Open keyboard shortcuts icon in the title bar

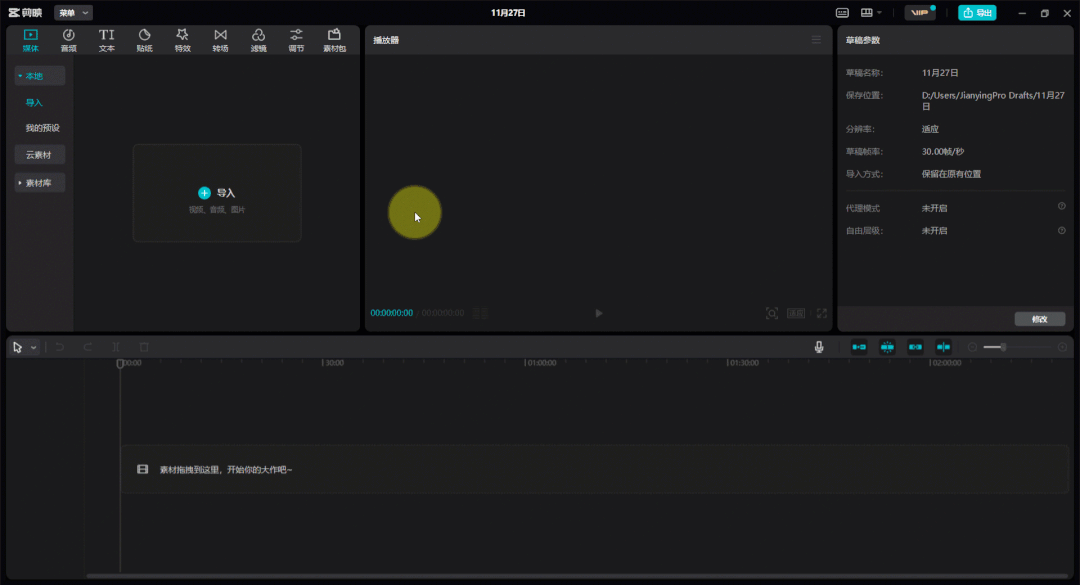pyautogui.click(x=842, y=12)
